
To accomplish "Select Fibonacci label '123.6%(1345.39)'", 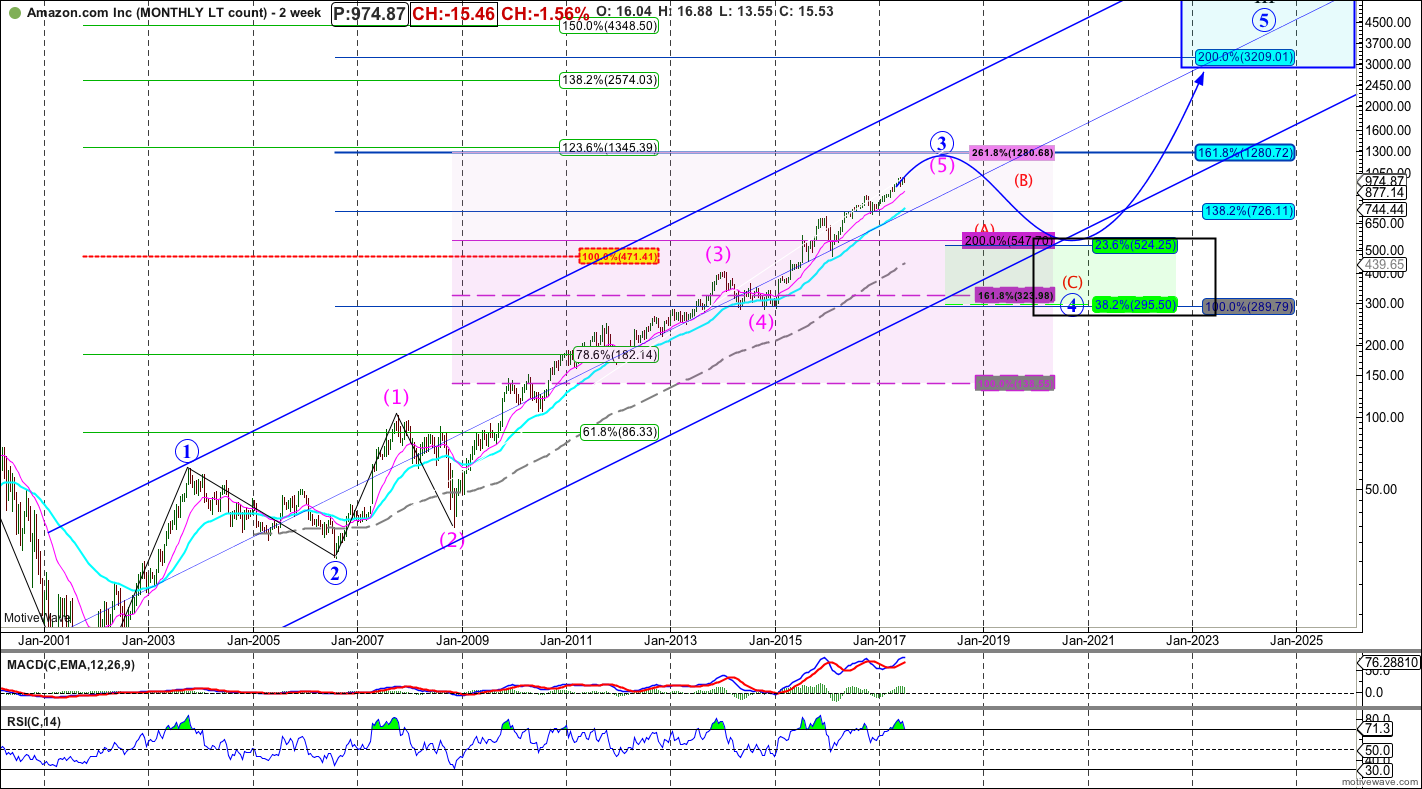I will (609, 148).
